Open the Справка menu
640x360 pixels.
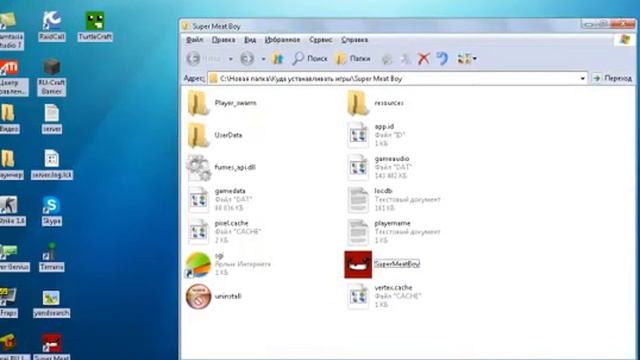click(355, 40)
